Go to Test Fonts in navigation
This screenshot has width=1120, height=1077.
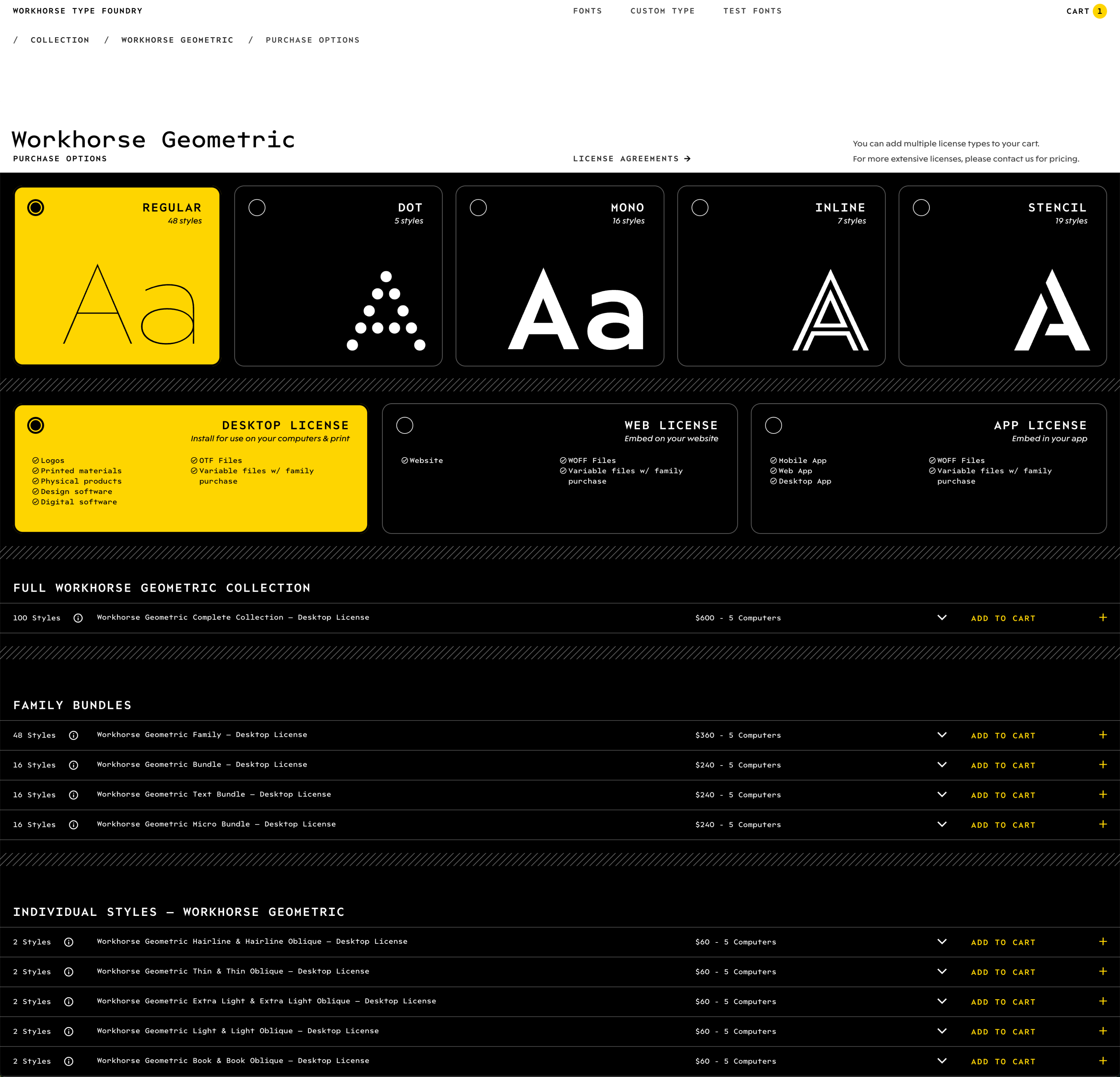coord(752,11)
